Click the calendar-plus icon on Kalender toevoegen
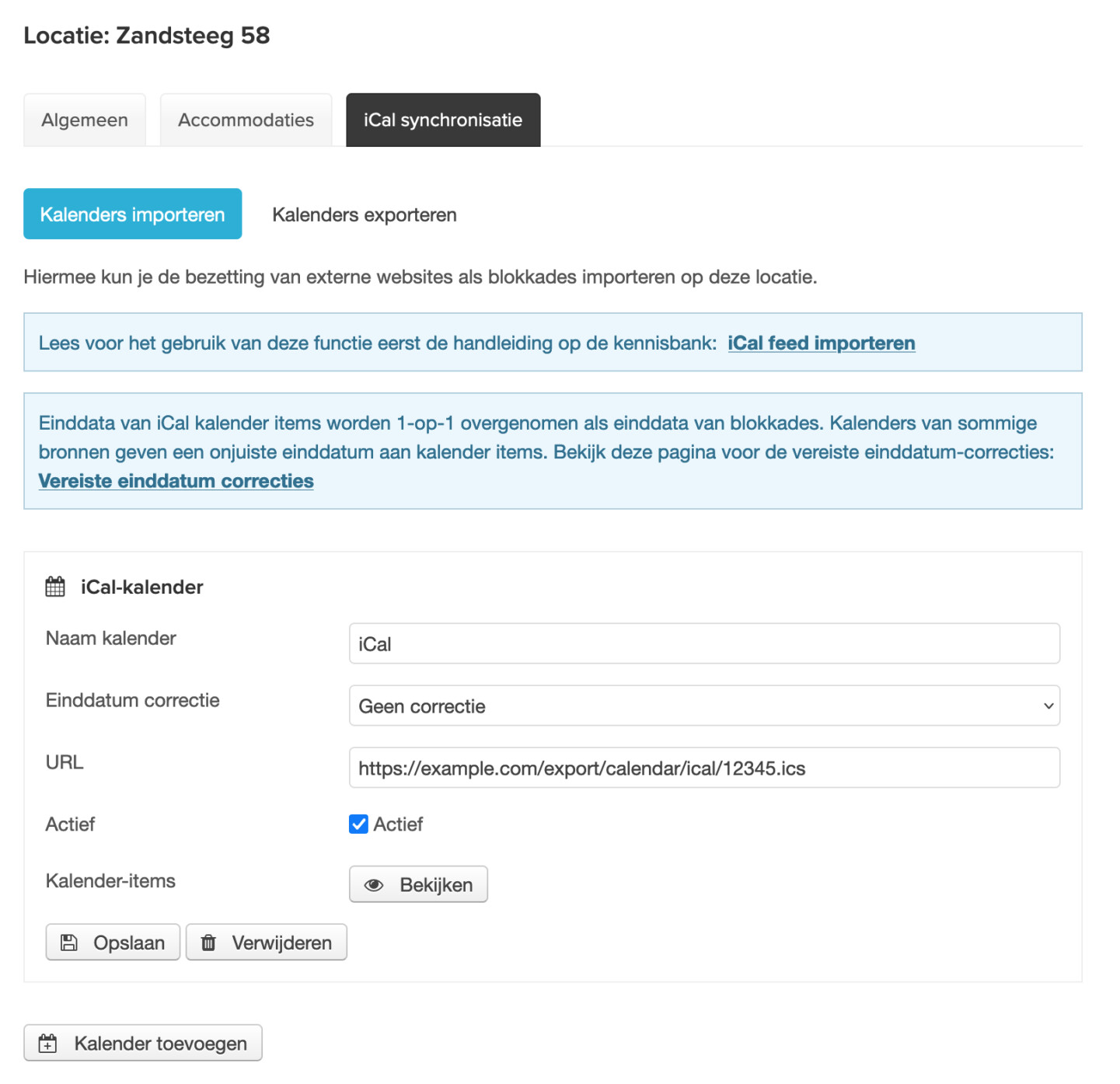 click(x=48, y=1044)
